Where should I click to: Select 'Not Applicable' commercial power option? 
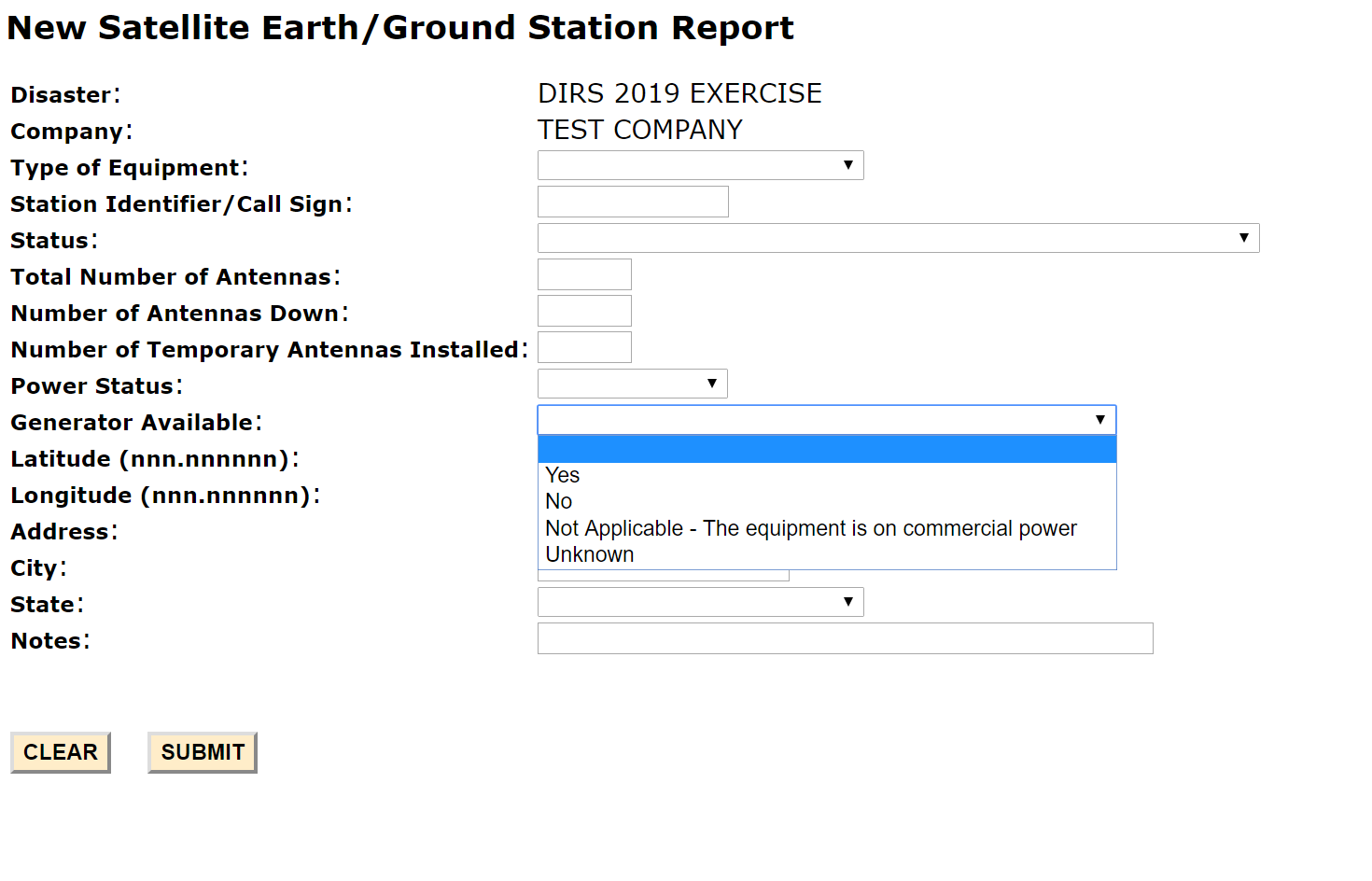point(810,528)
